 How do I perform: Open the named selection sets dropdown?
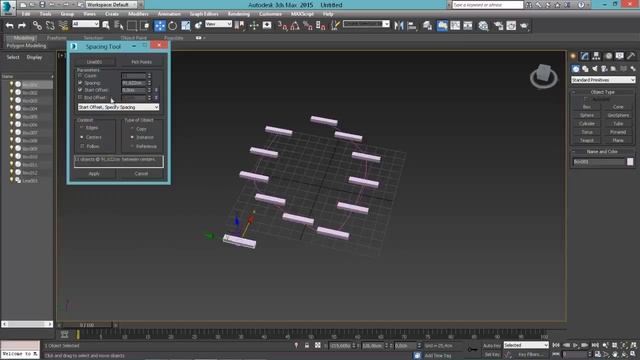point(366,24)
